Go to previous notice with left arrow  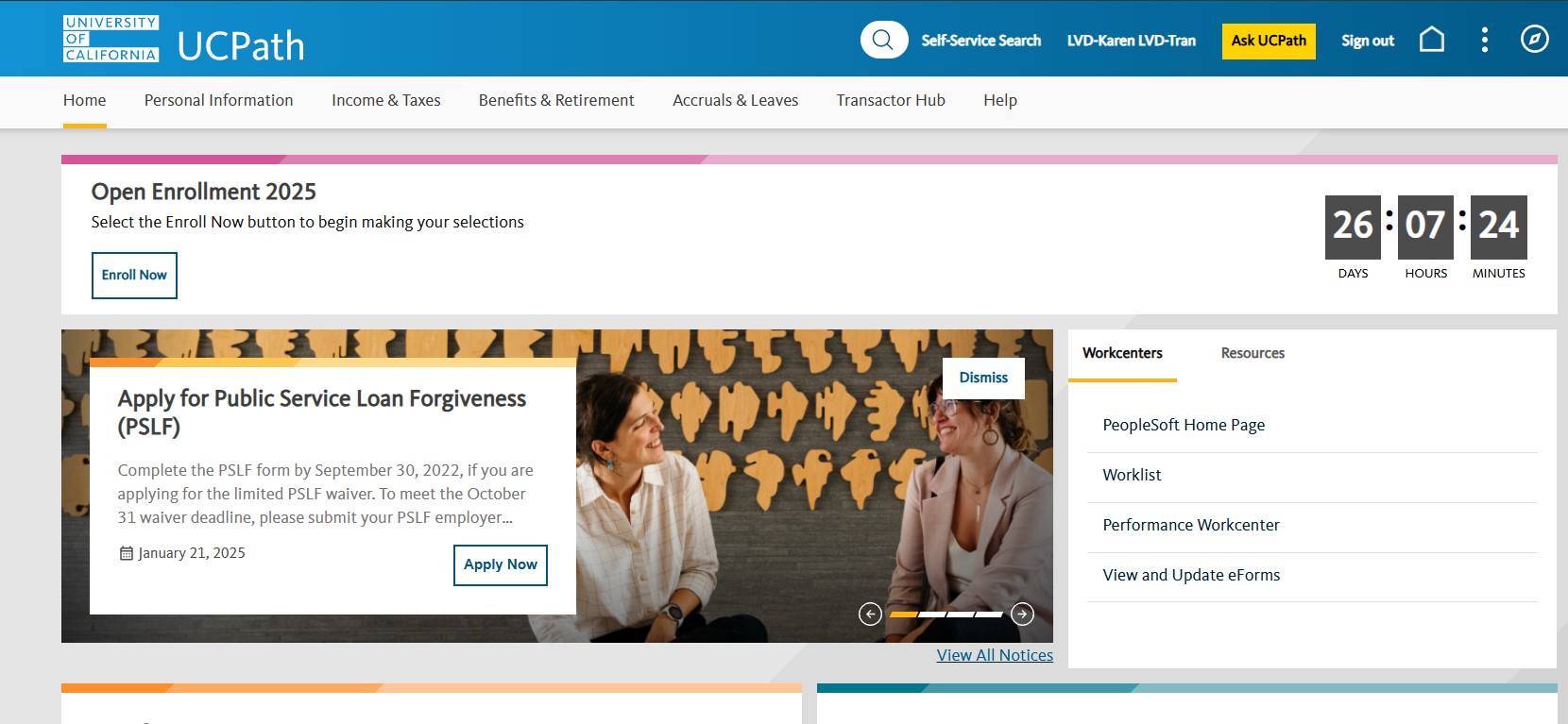coord(870,614)
